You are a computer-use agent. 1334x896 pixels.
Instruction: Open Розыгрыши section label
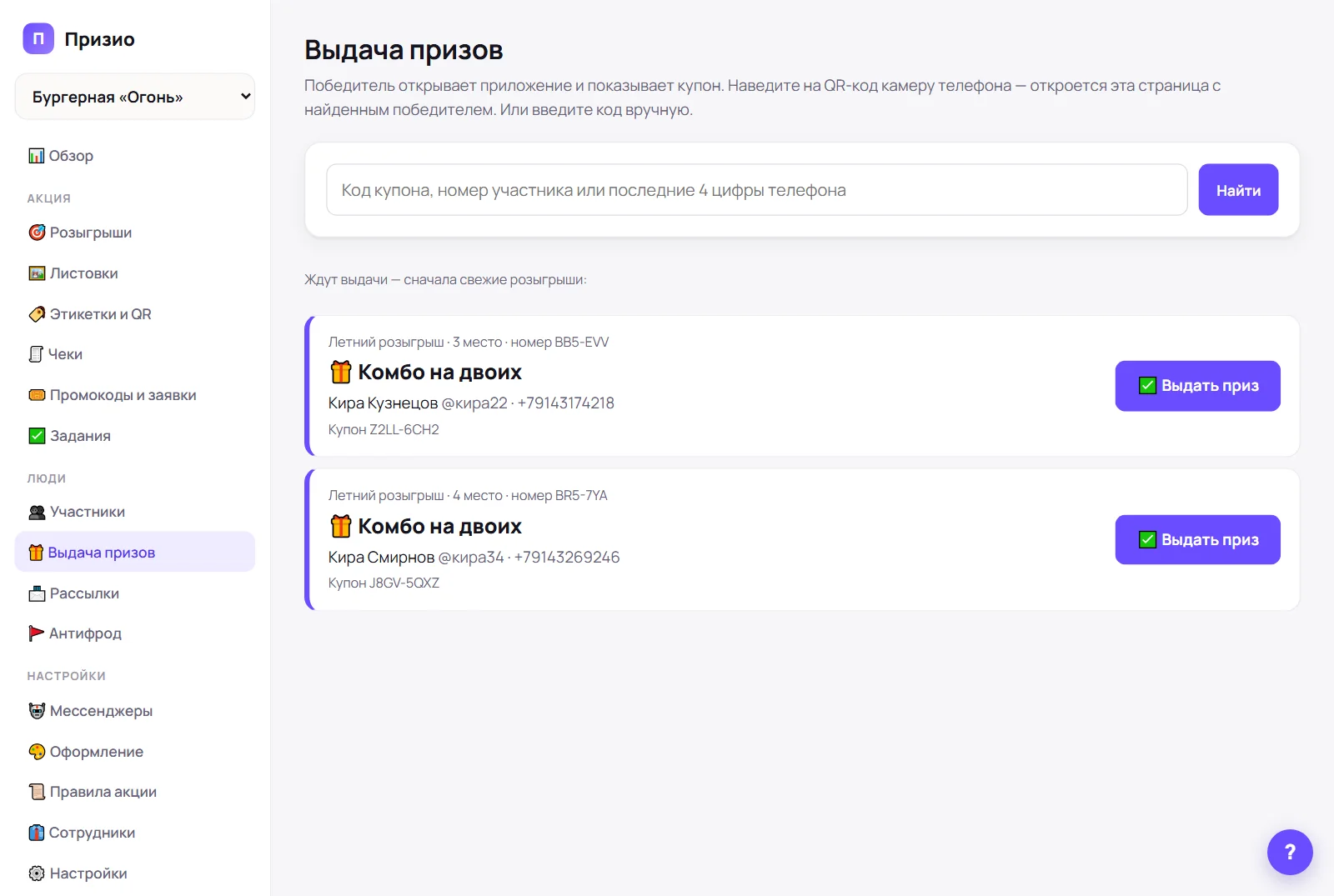91,233
